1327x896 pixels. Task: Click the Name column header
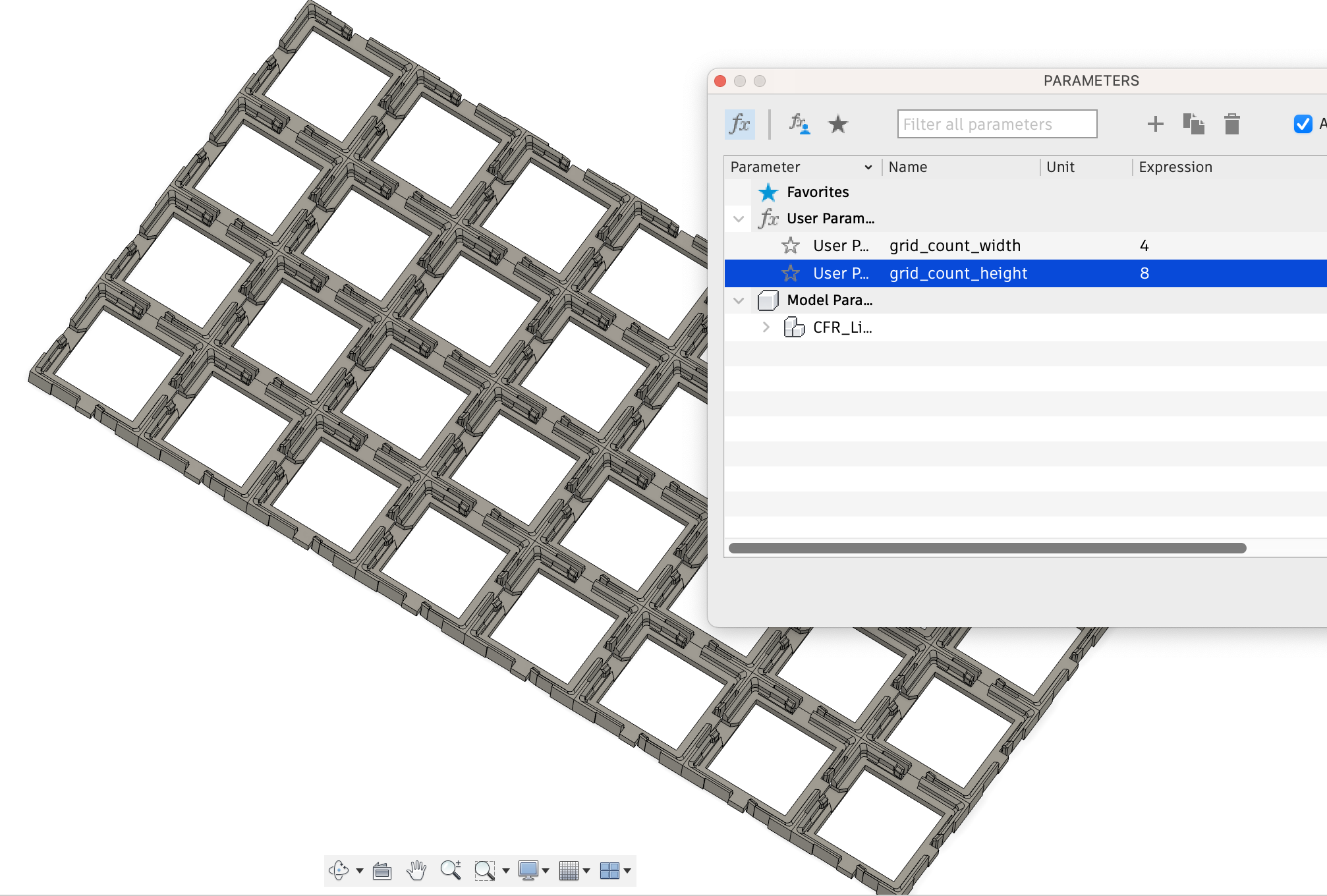pos(907,167)
